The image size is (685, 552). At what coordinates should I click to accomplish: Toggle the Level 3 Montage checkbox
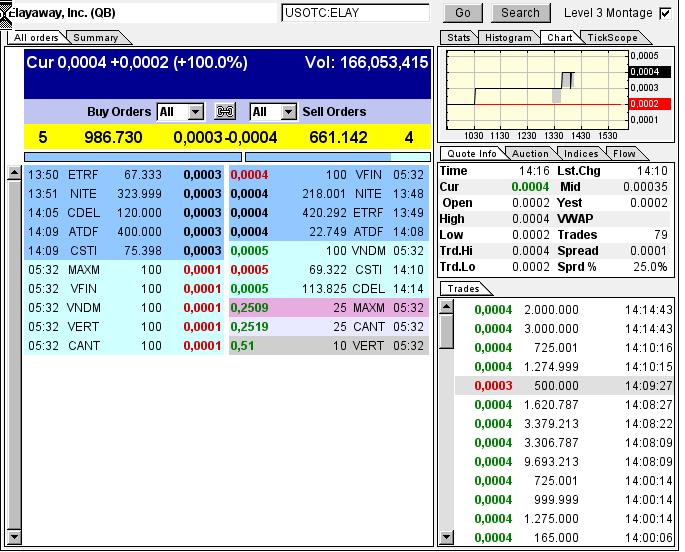click(665, 13)
